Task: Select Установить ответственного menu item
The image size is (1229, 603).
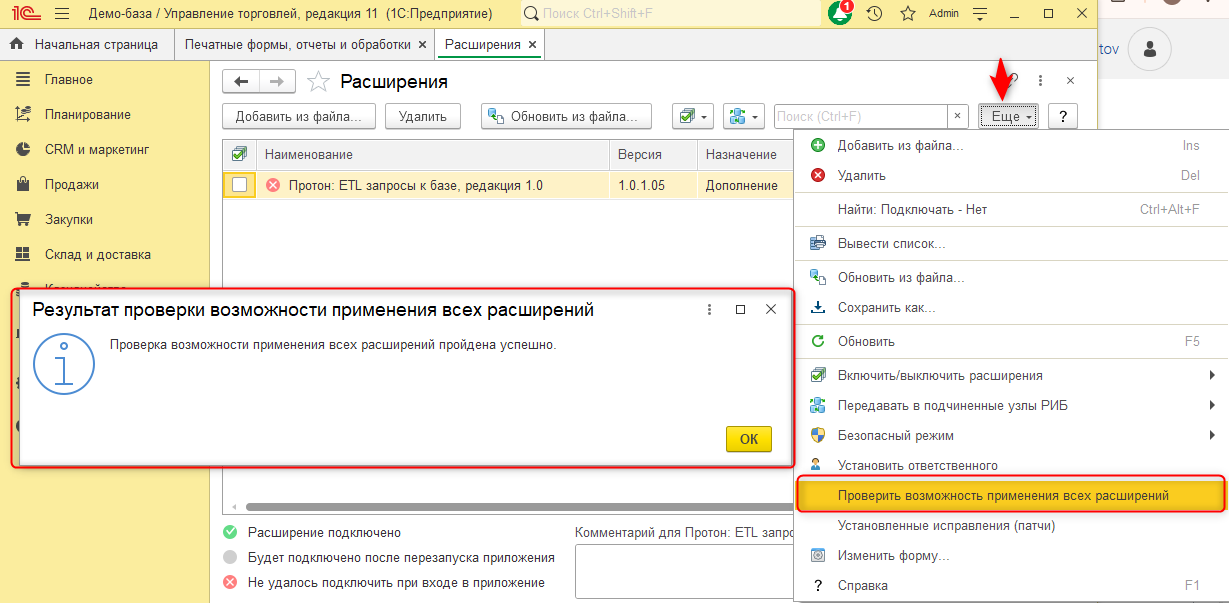Action: (x=1012, y=465)
